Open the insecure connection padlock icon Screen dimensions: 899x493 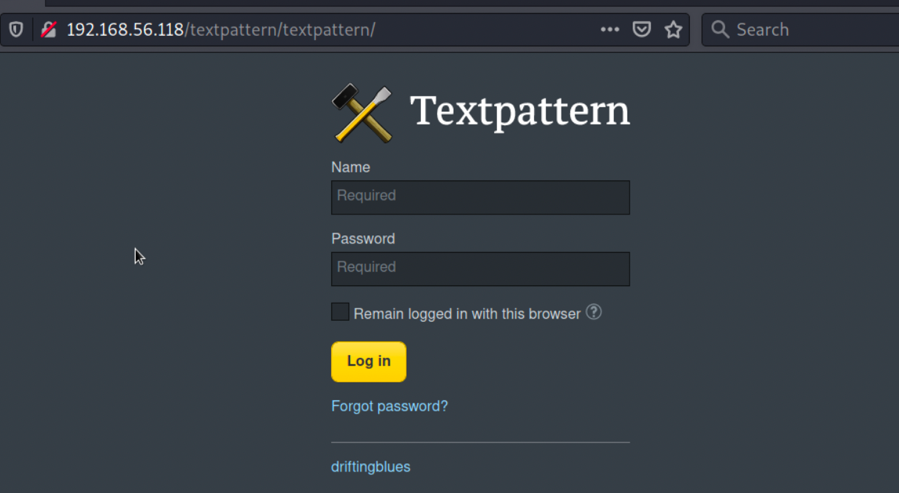[49, 29]
